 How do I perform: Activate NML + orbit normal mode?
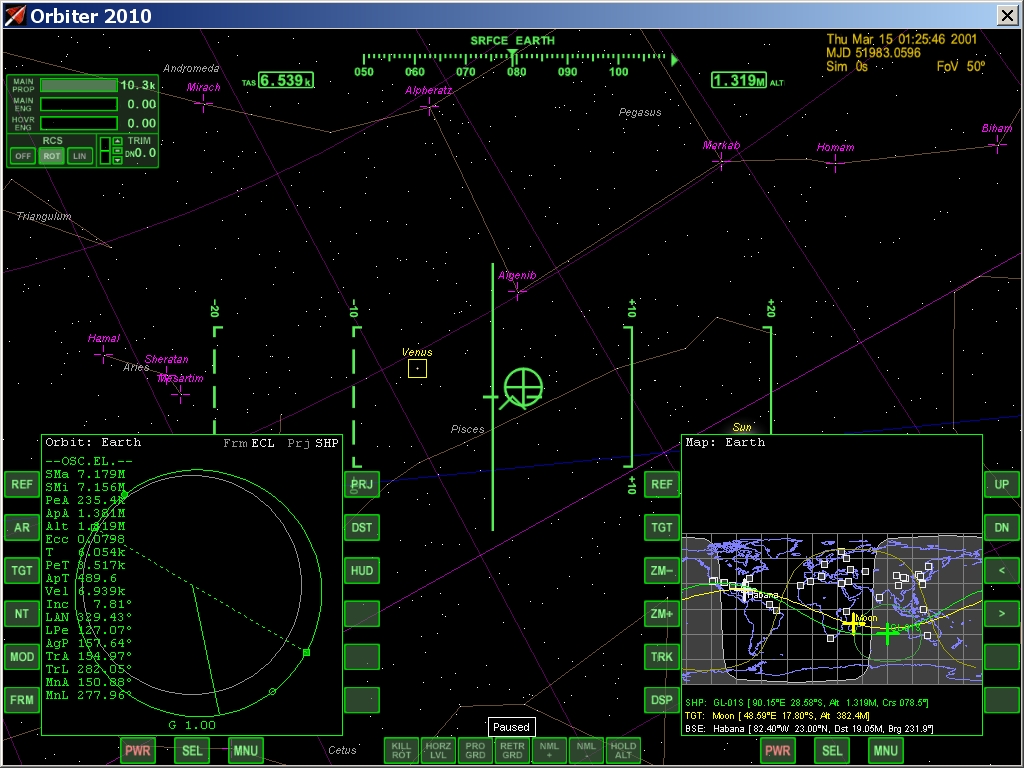(549, 750)
